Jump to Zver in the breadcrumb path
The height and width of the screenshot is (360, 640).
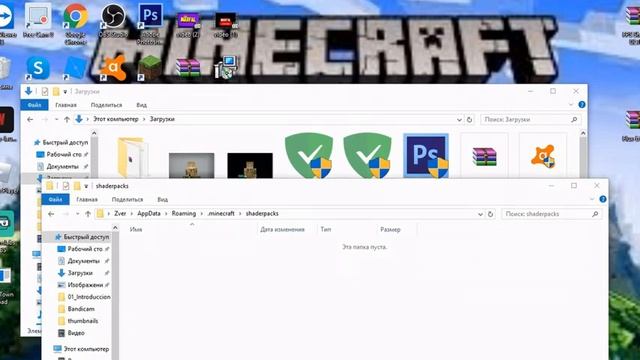point(120,213)
